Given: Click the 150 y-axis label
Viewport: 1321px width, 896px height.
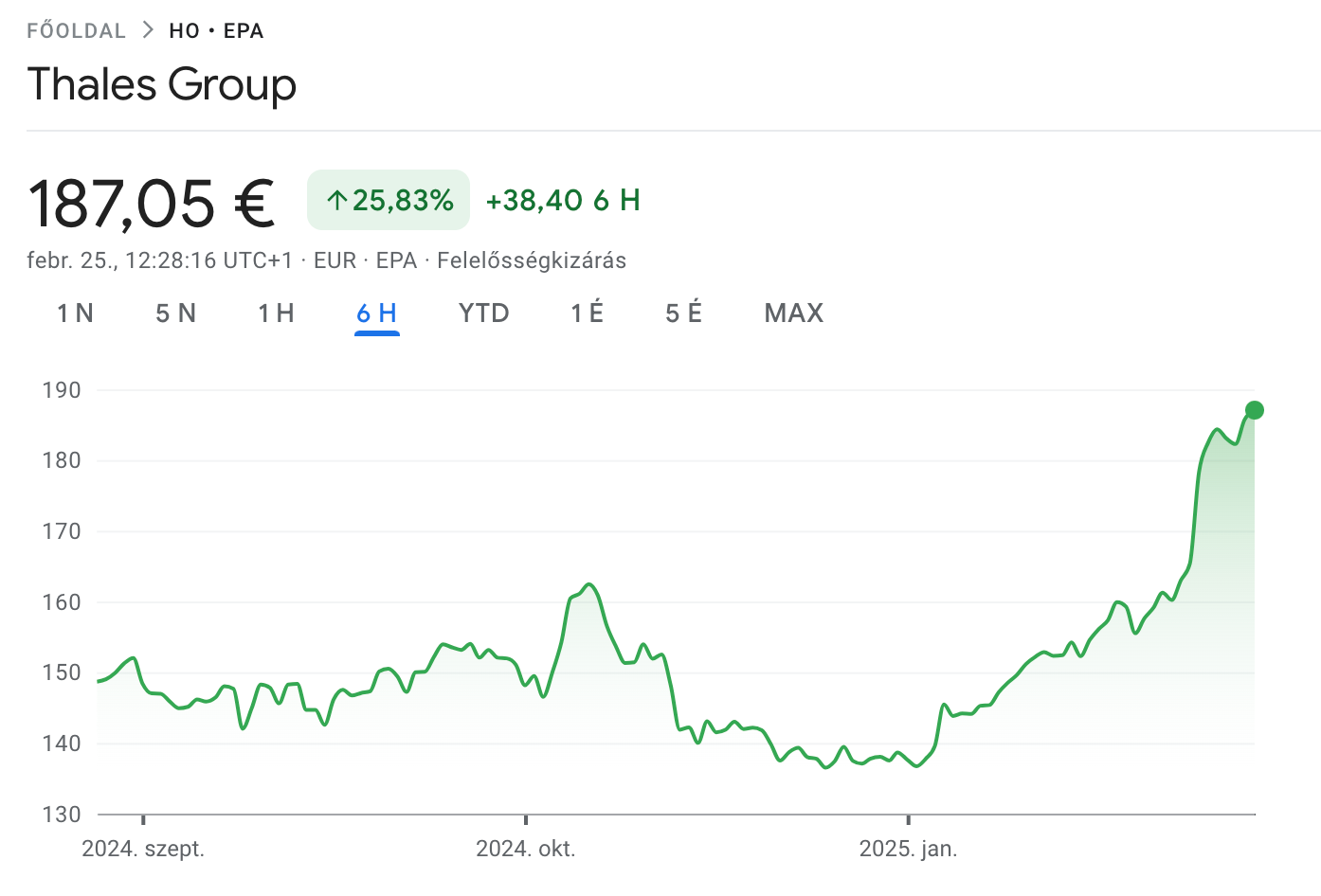Looking at the screenshot, I should [x=62, y=672].
